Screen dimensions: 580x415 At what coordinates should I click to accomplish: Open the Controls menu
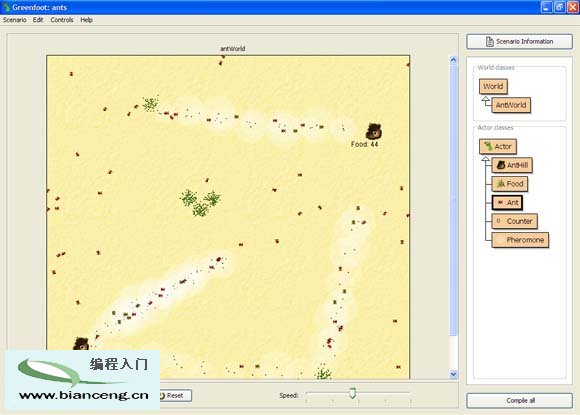pyautogui.click(x=62, y=20)
